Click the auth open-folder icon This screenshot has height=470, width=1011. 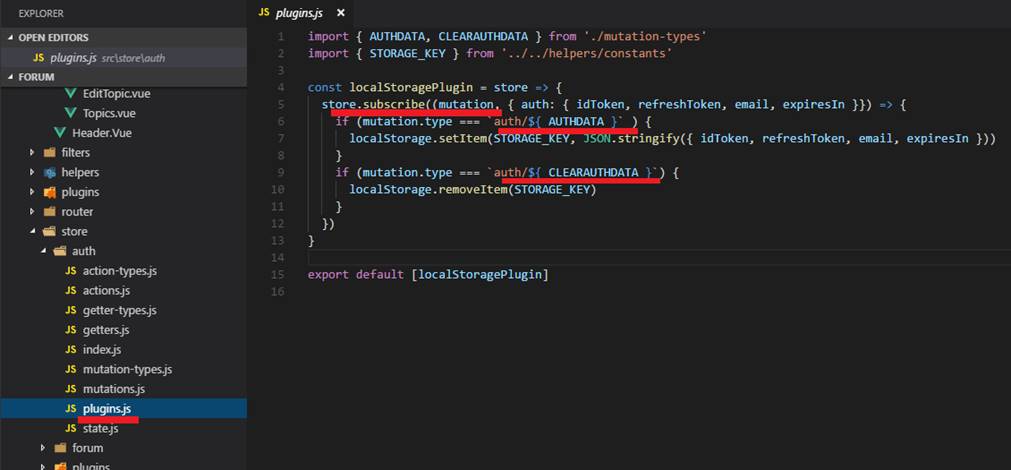(60, 251)
